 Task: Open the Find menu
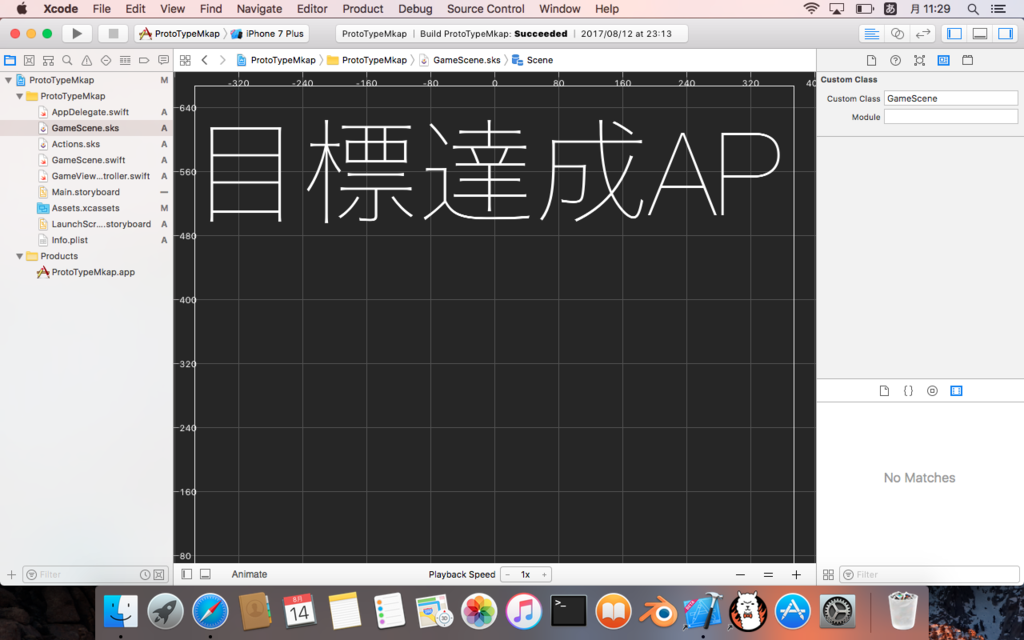(x=211, y=8)
